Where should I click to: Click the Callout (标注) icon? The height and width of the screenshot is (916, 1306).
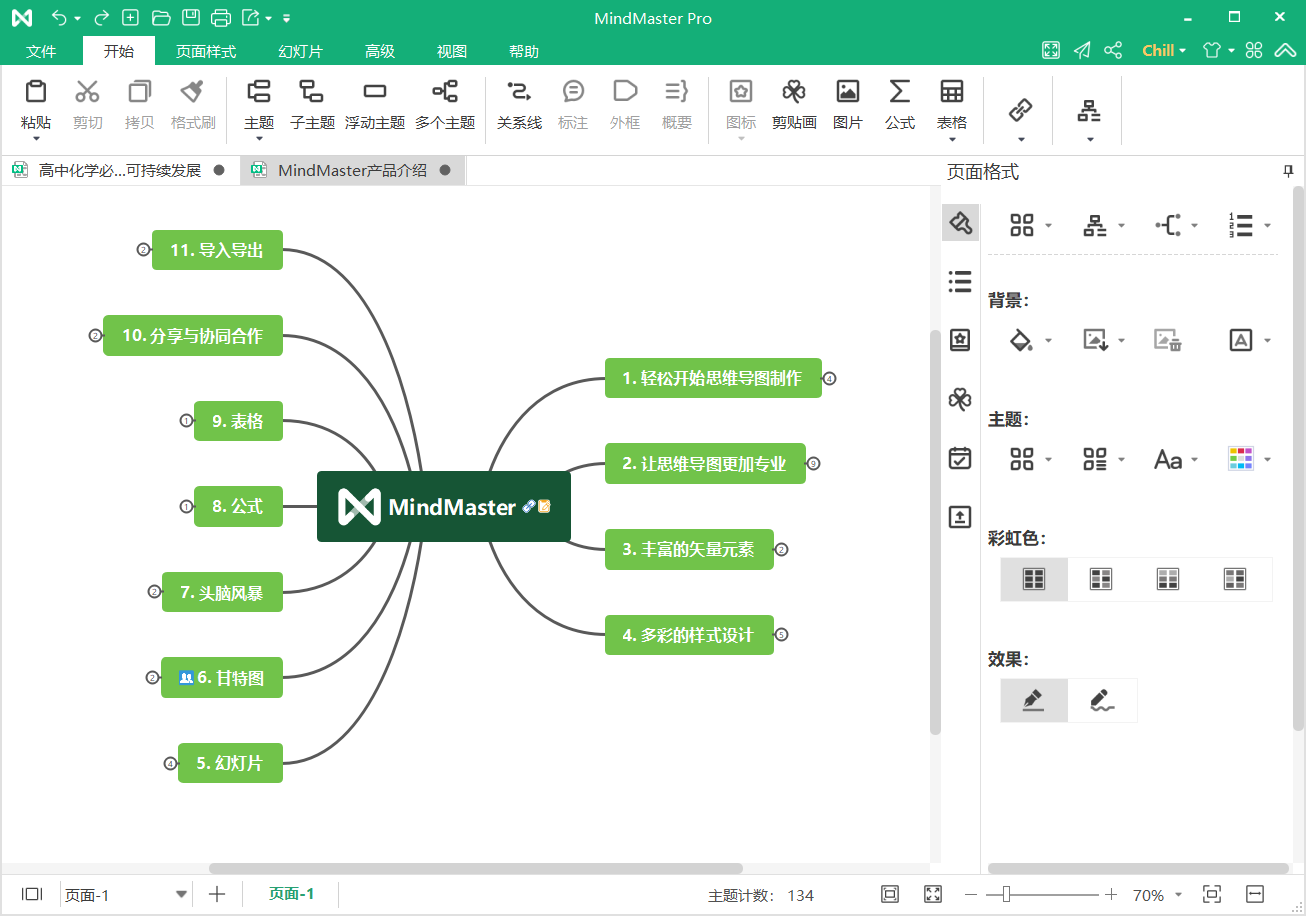pos(573,92)
